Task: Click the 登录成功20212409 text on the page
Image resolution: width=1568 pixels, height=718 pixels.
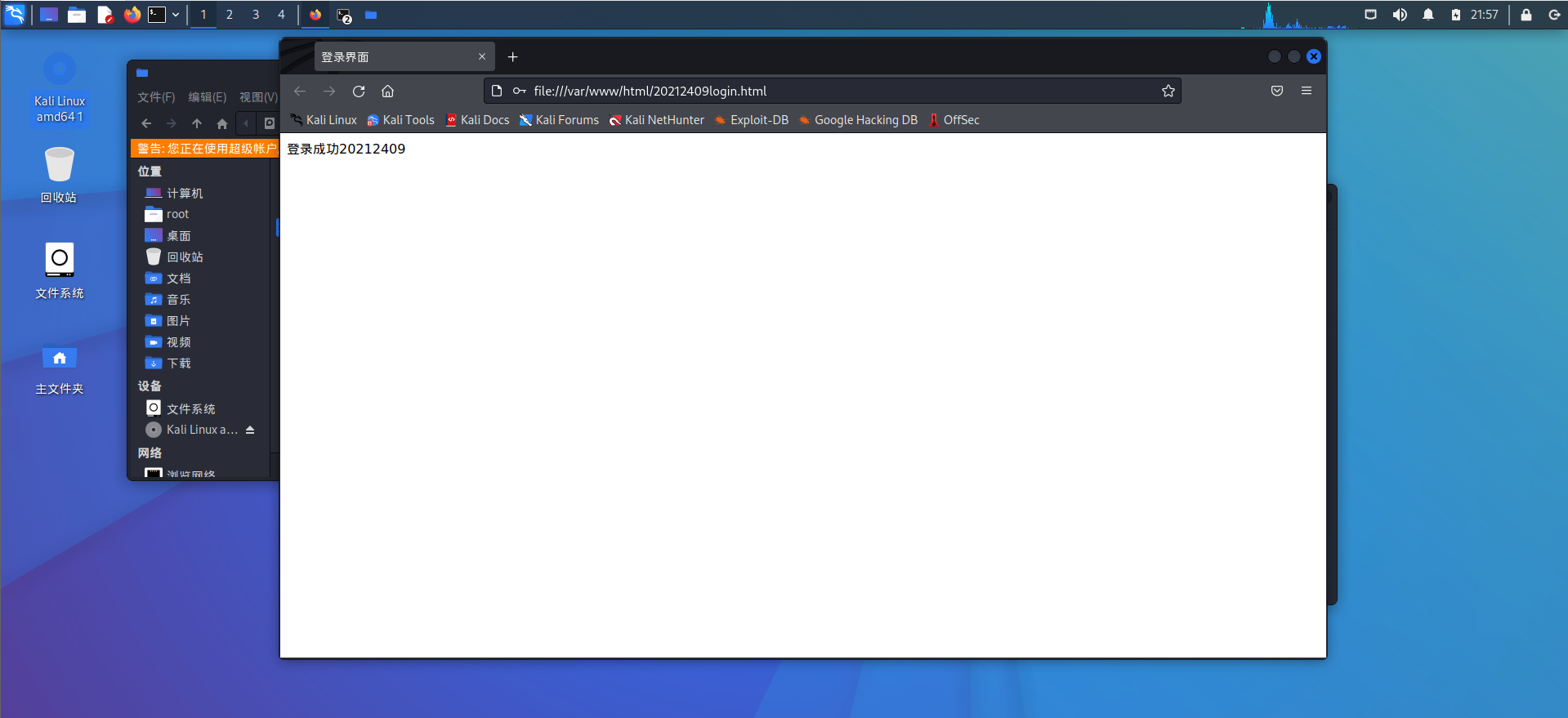Action: [346, 149]
